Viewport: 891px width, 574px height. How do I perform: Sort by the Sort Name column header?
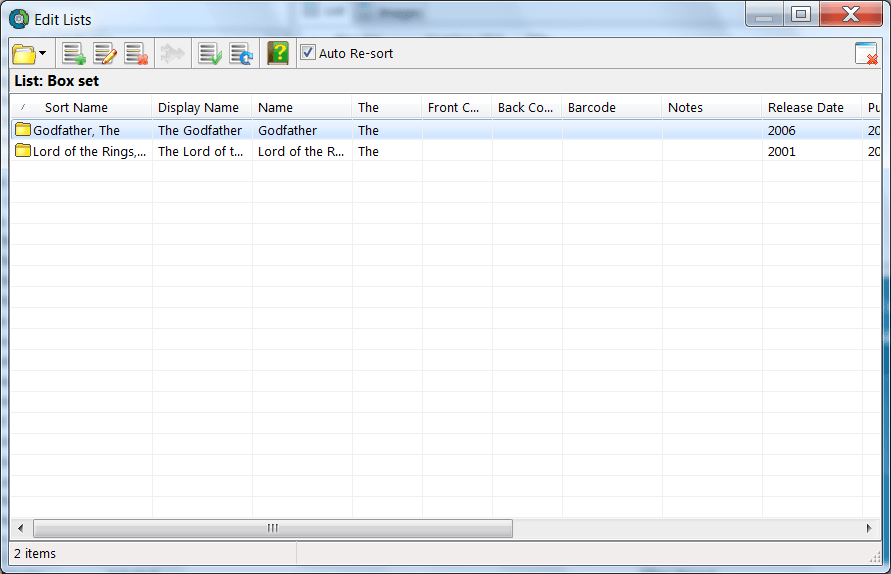[x=76, y=108]
